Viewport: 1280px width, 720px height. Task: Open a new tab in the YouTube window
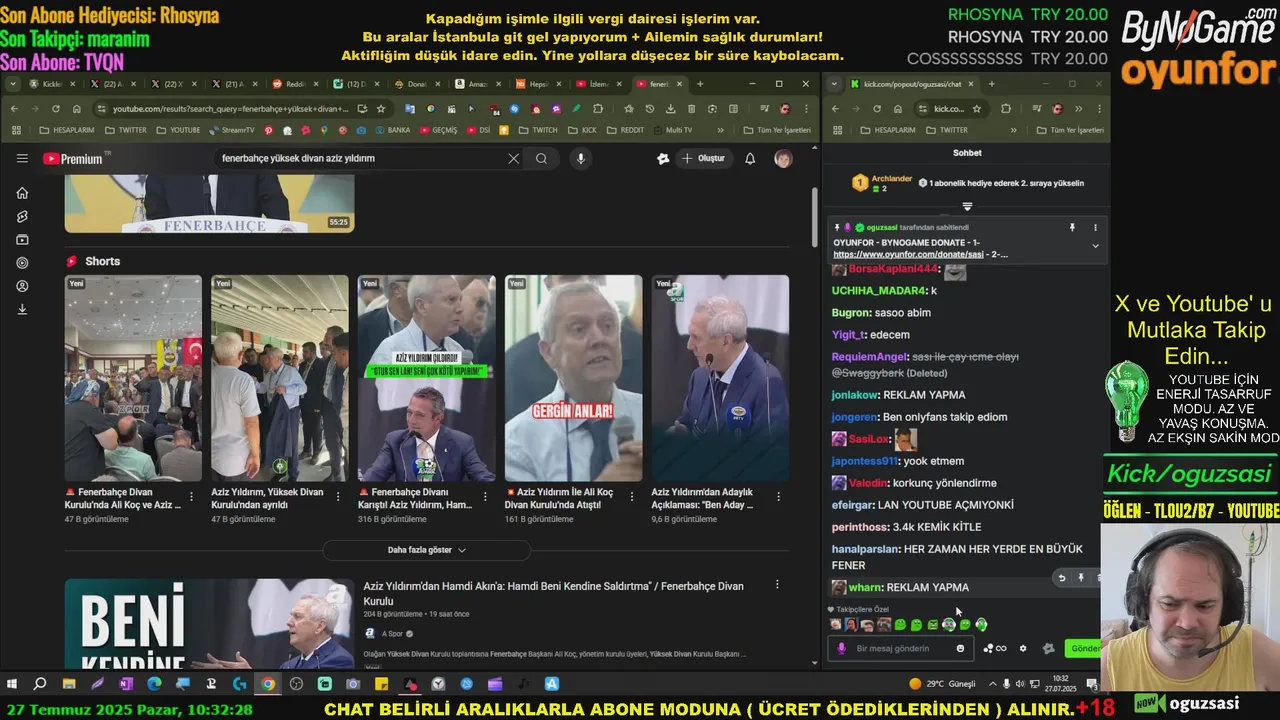(700, 84)
